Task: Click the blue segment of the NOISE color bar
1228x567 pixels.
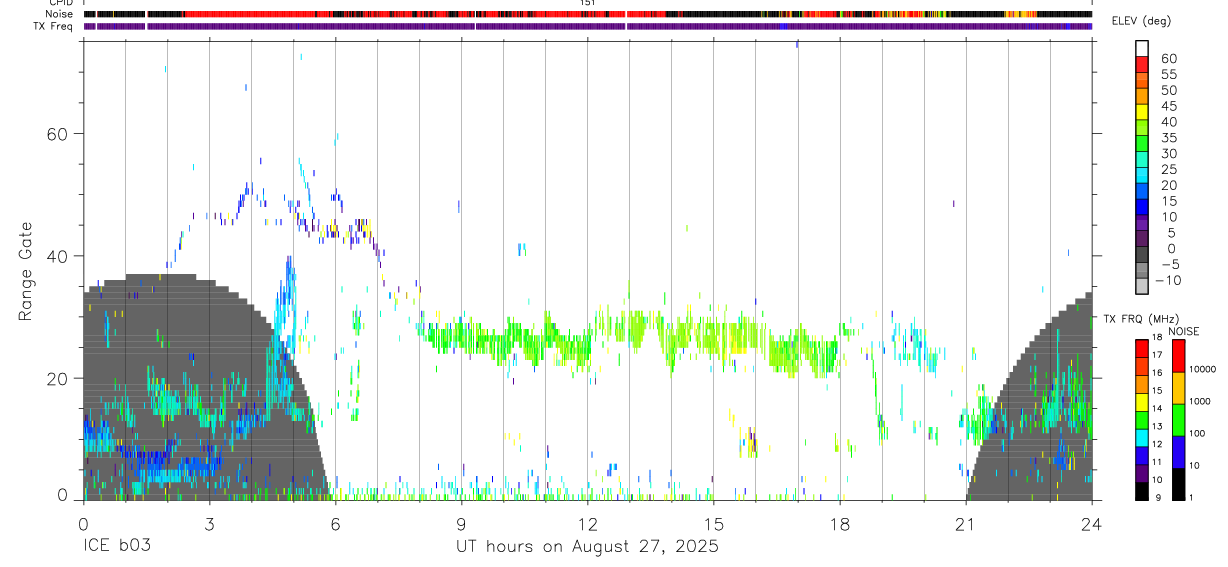Action: 1180,451
